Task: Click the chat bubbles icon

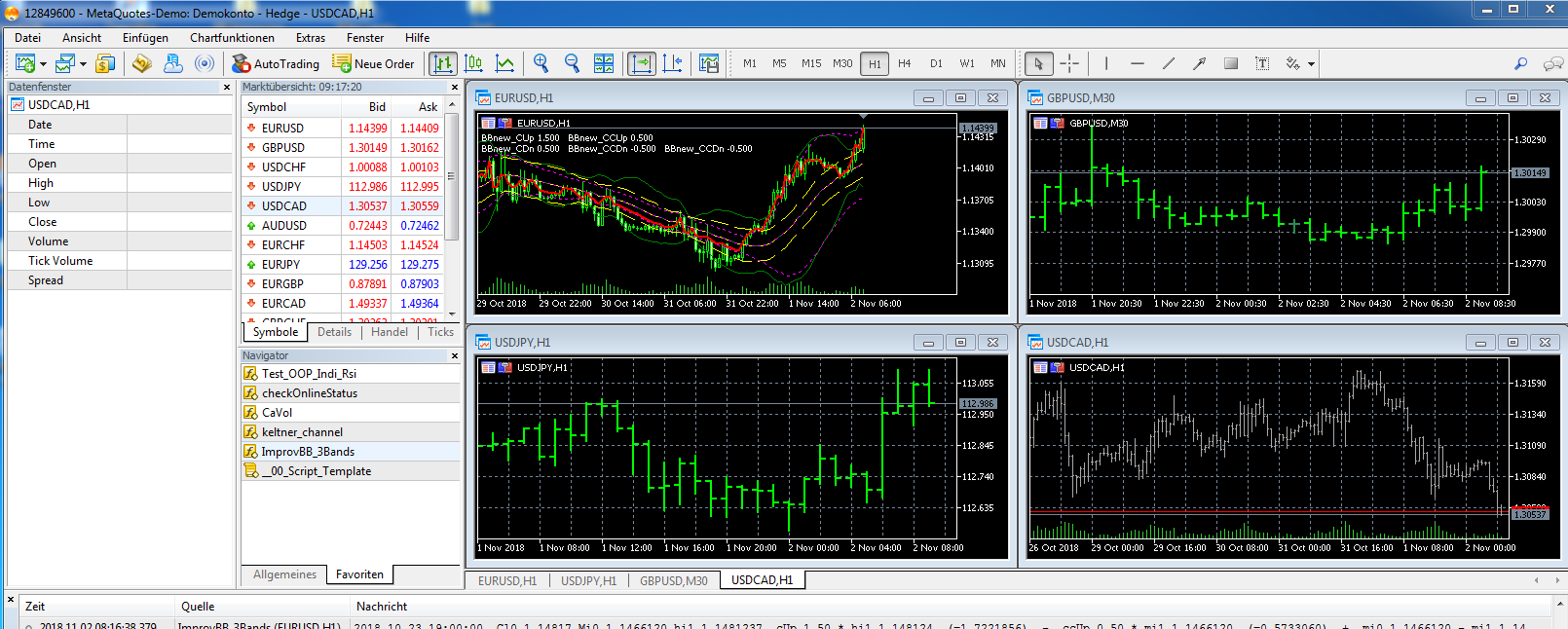Action: click(x=1553, y=63)
